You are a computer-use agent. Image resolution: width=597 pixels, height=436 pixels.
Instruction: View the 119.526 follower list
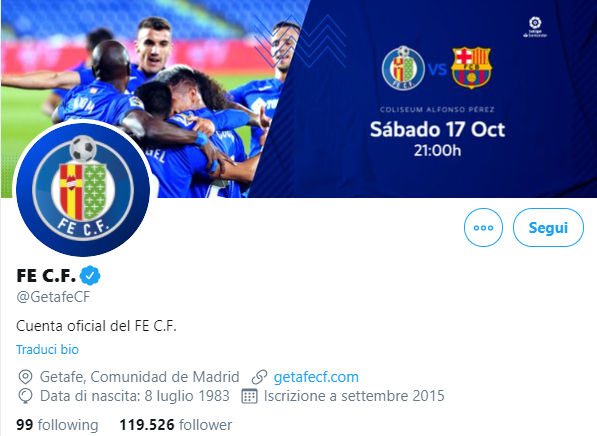tap(176, 425)
